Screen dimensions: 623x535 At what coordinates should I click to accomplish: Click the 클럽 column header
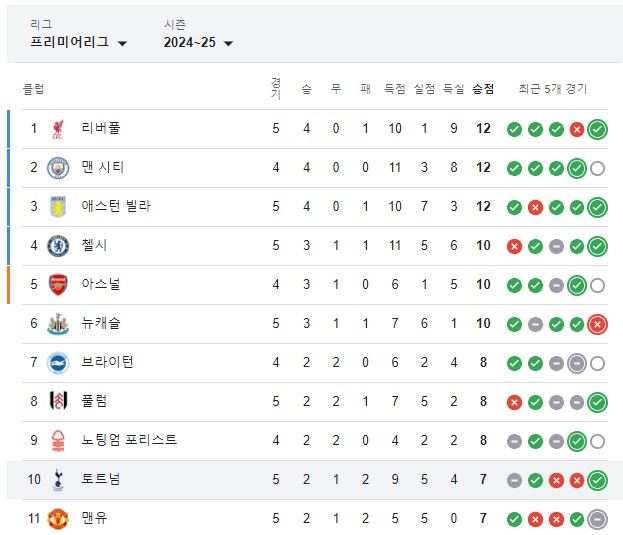tap(34, 89)
